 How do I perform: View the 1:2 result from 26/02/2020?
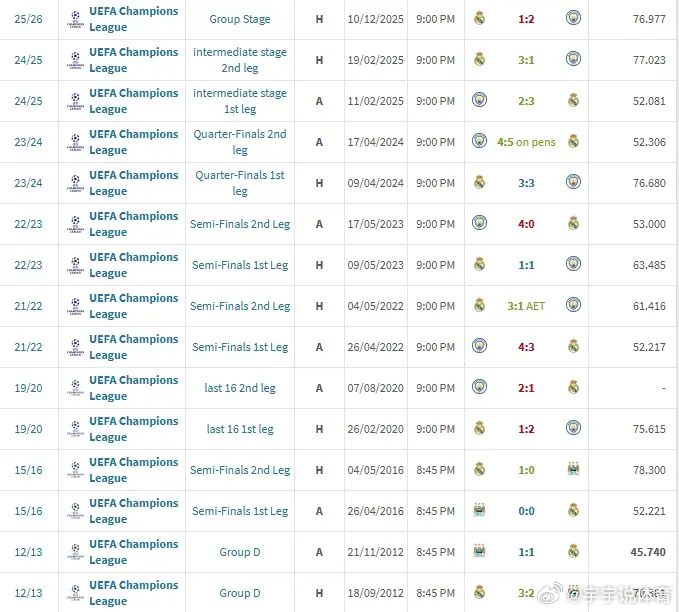pos(526,429)
